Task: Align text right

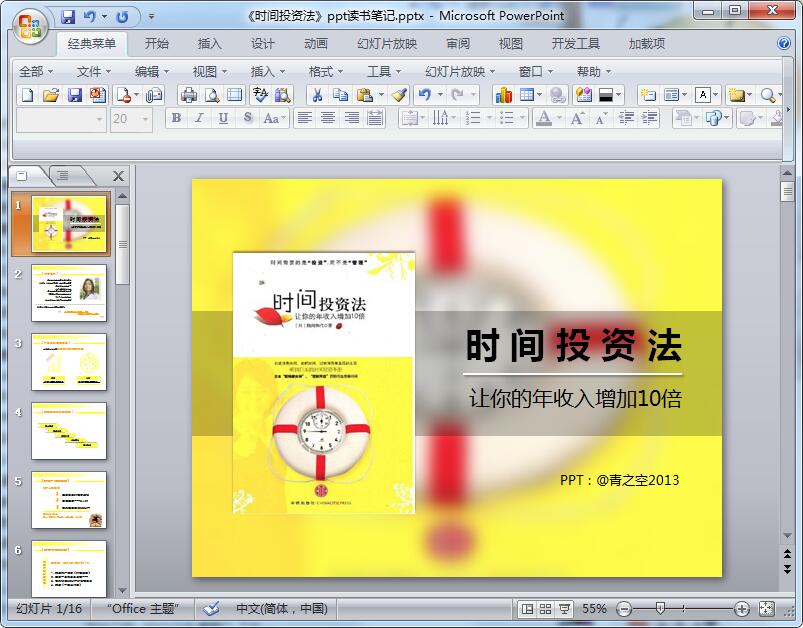Action: pos(351,118)
